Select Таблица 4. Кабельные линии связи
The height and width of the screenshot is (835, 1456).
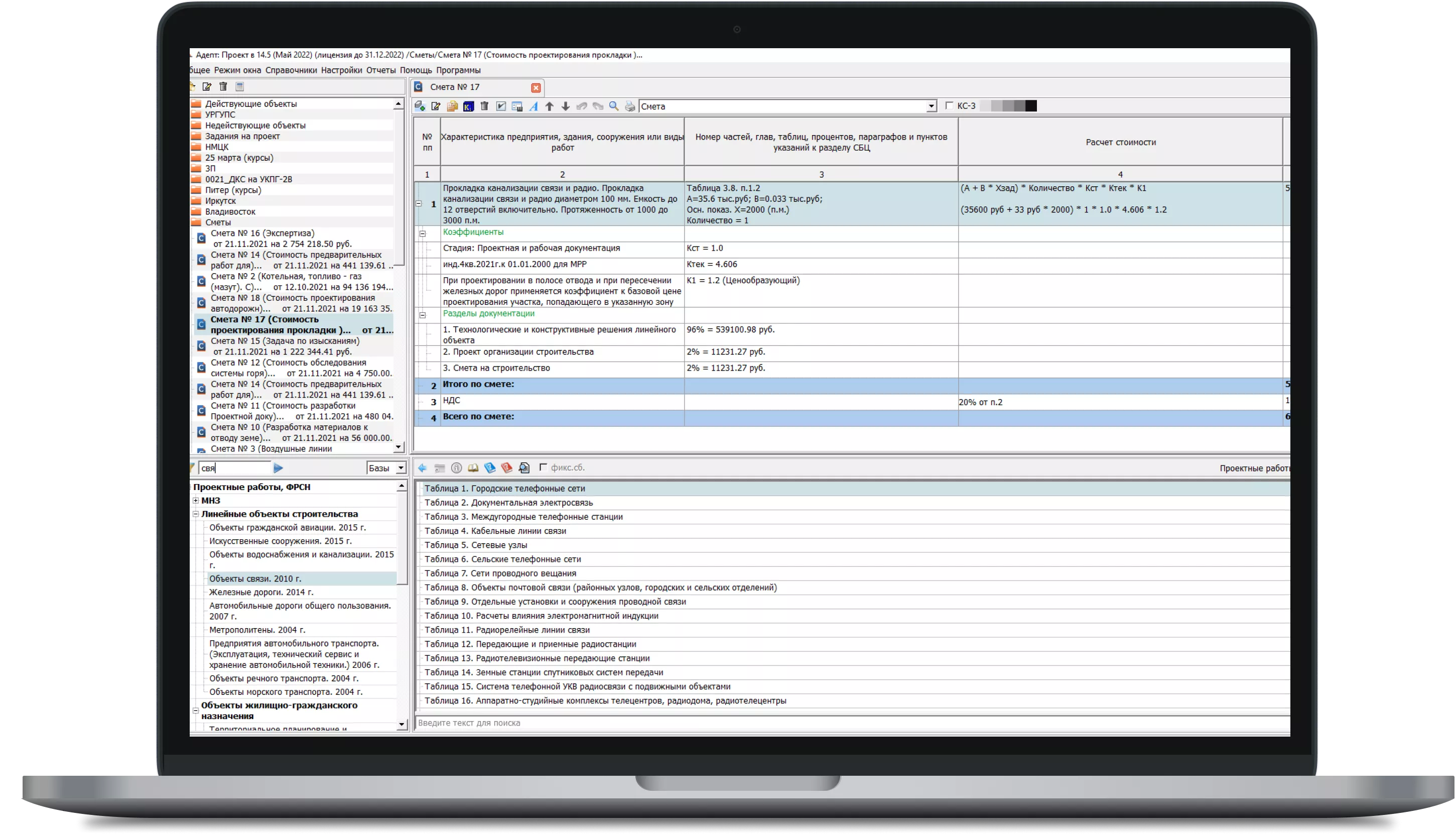tap(495, 531)
